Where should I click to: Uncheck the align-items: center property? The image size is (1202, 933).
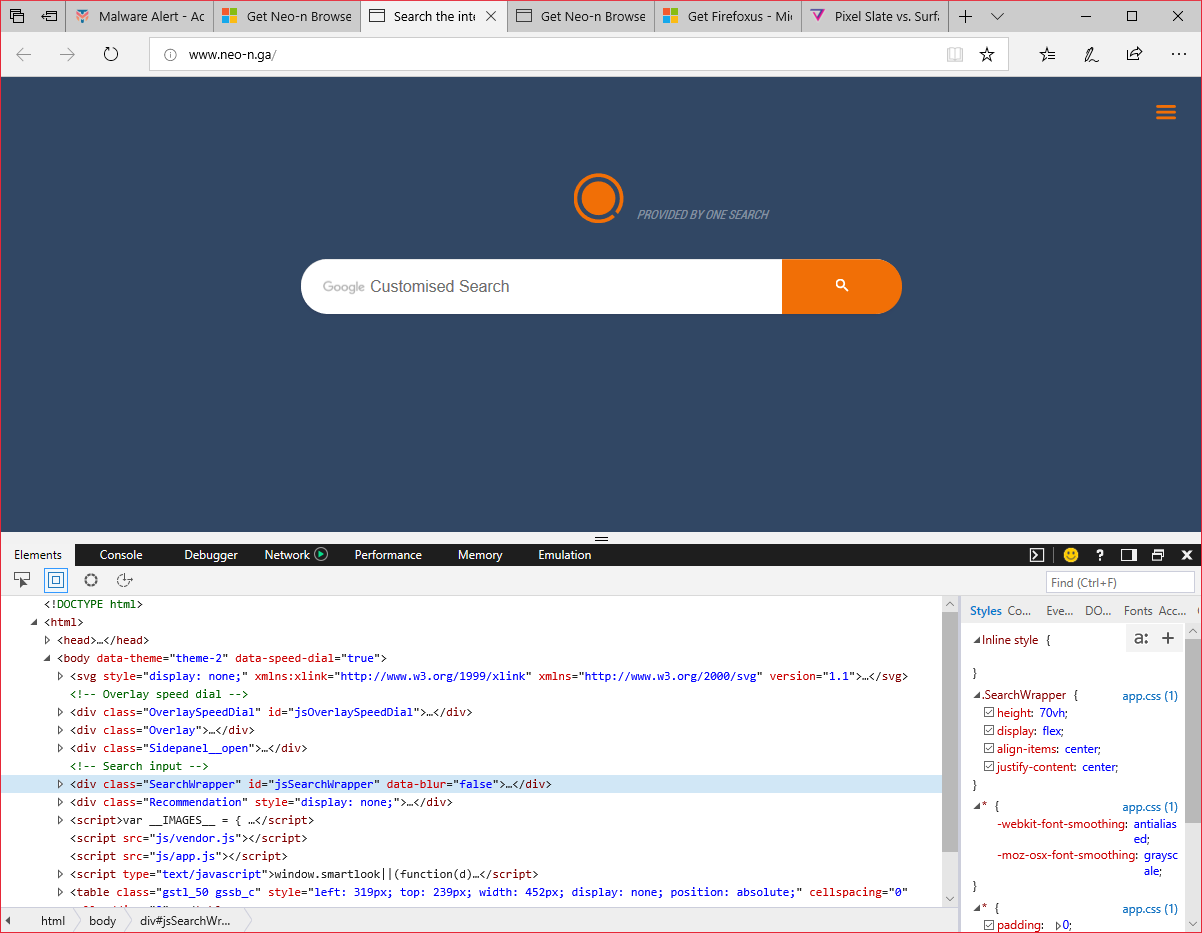point(989,749)
